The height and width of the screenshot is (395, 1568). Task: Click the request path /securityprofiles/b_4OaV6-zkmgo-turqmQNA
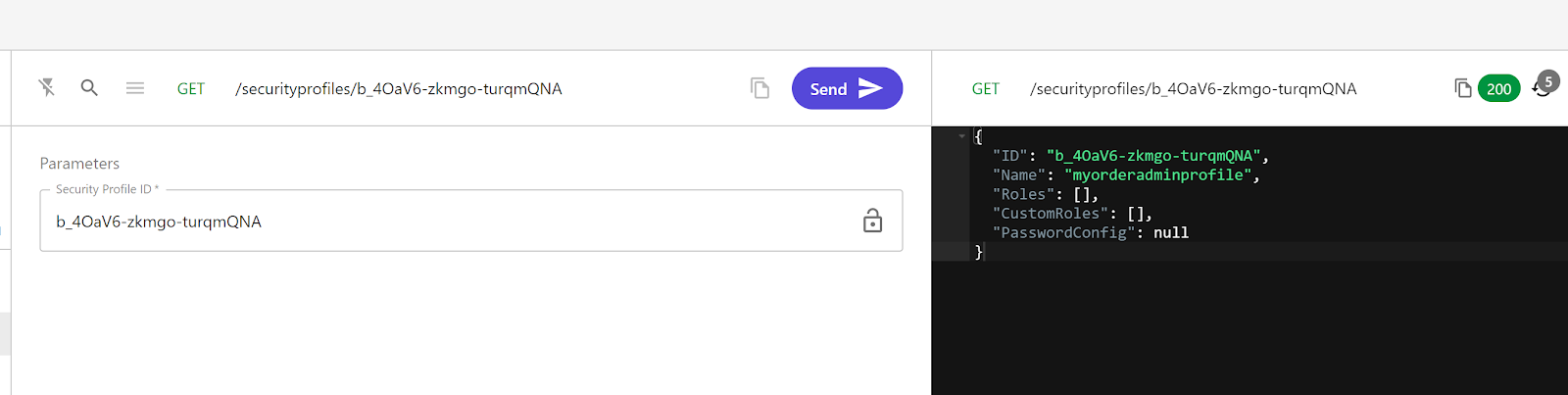point(399,89)
